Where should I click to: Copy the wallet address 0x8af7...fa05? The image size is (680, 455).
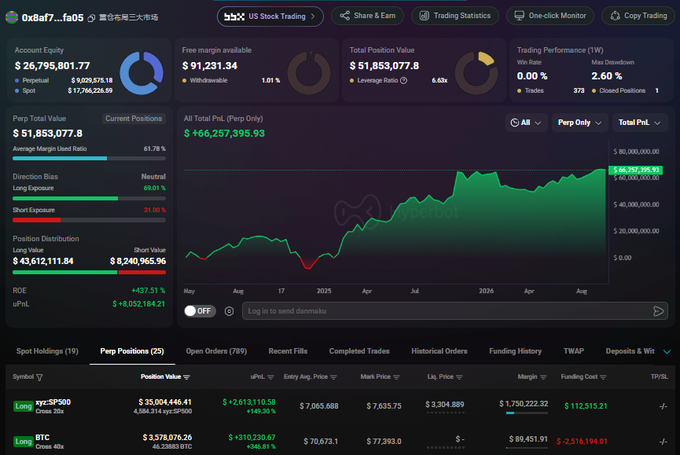click(x=91, y=18)
